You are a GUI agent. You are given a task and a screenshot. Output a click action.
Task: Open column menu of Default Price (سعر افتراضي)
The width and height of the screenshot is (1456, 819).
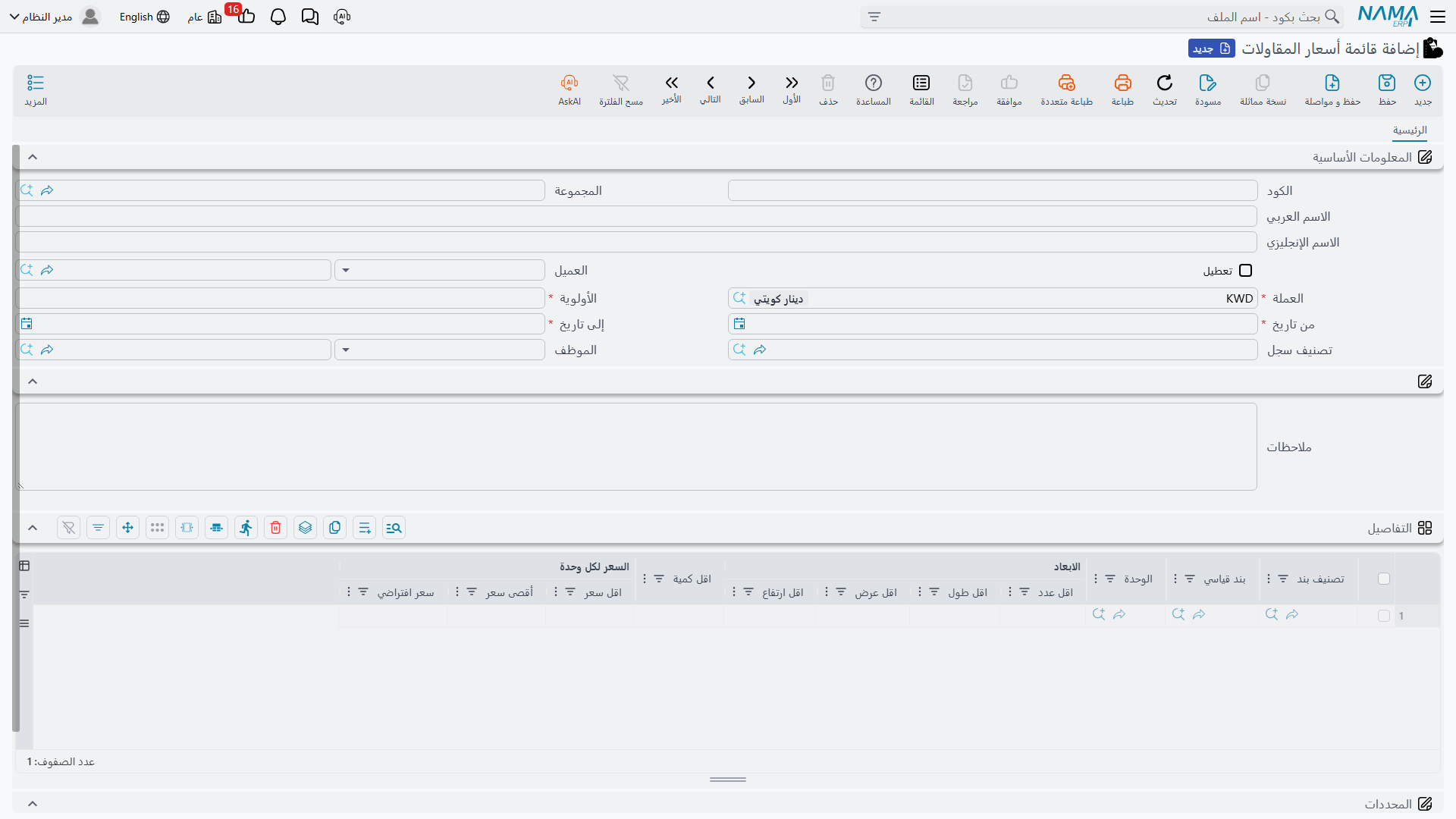(349, 592)
